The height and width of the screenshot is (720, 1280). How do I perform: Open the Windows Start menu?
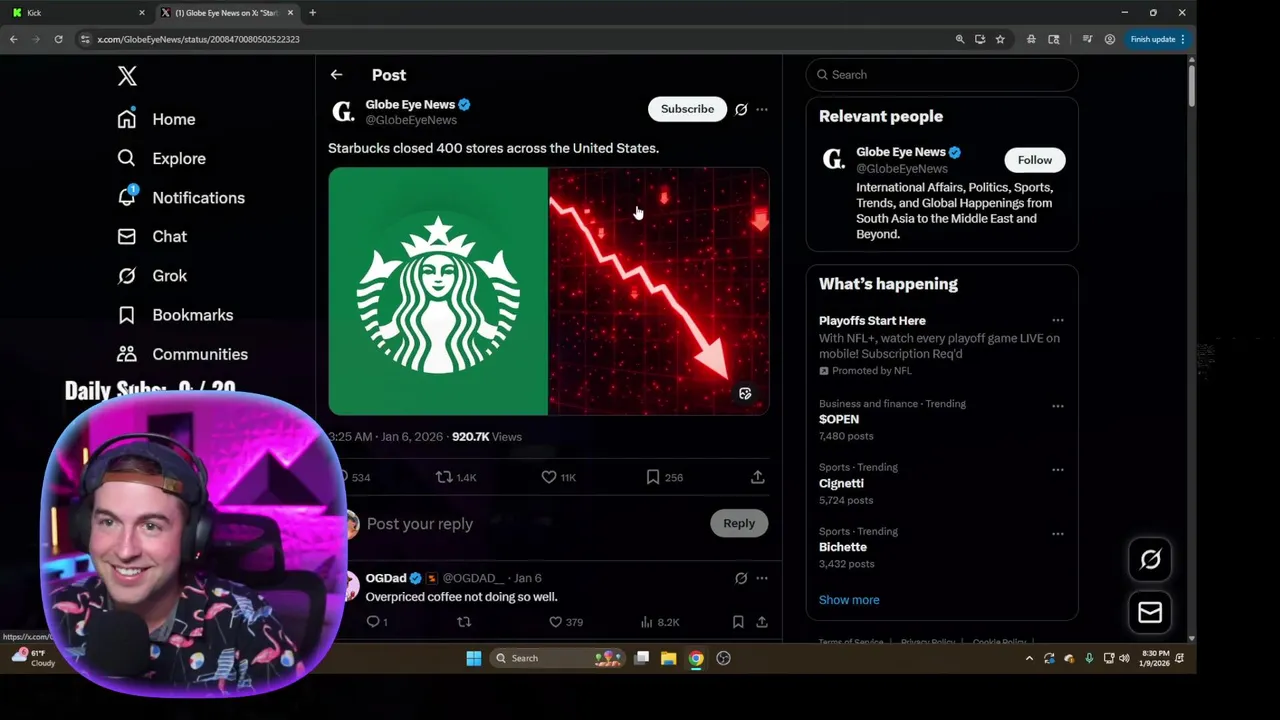click(x=474, y=658)
